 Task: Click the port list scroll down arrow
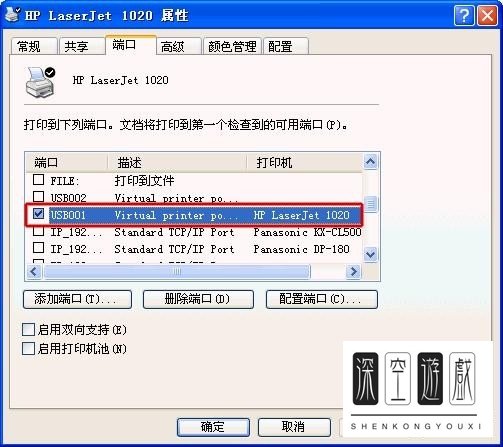[370, 254]
